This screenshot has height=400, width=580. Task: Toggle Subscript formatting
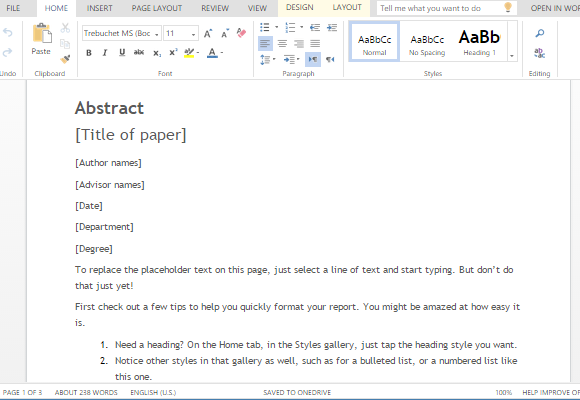(157, 53)
